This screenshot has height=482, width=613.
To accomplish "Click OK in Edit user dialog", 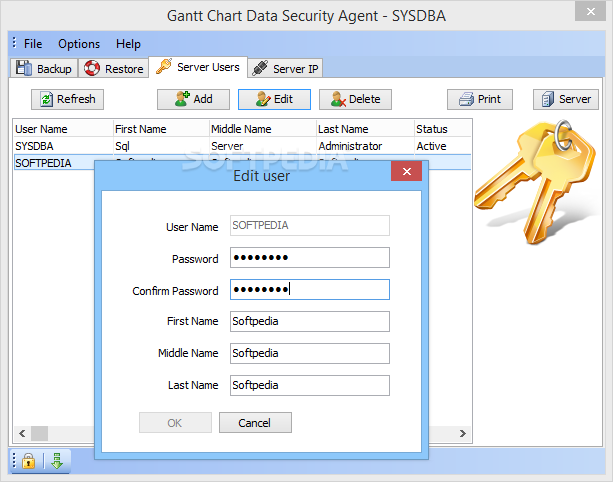I will [175, 423].
